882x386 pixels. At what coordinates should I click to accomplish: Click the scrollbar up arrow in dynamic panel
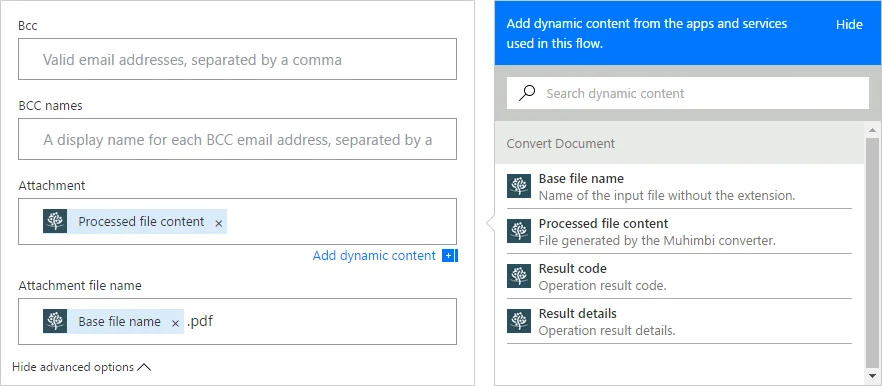coord(872,131)
